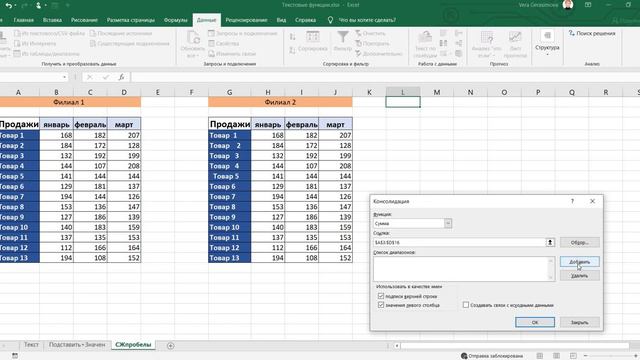
Task: Click the Удалить button
Action: pyautogui.click(x=580, y=276)
